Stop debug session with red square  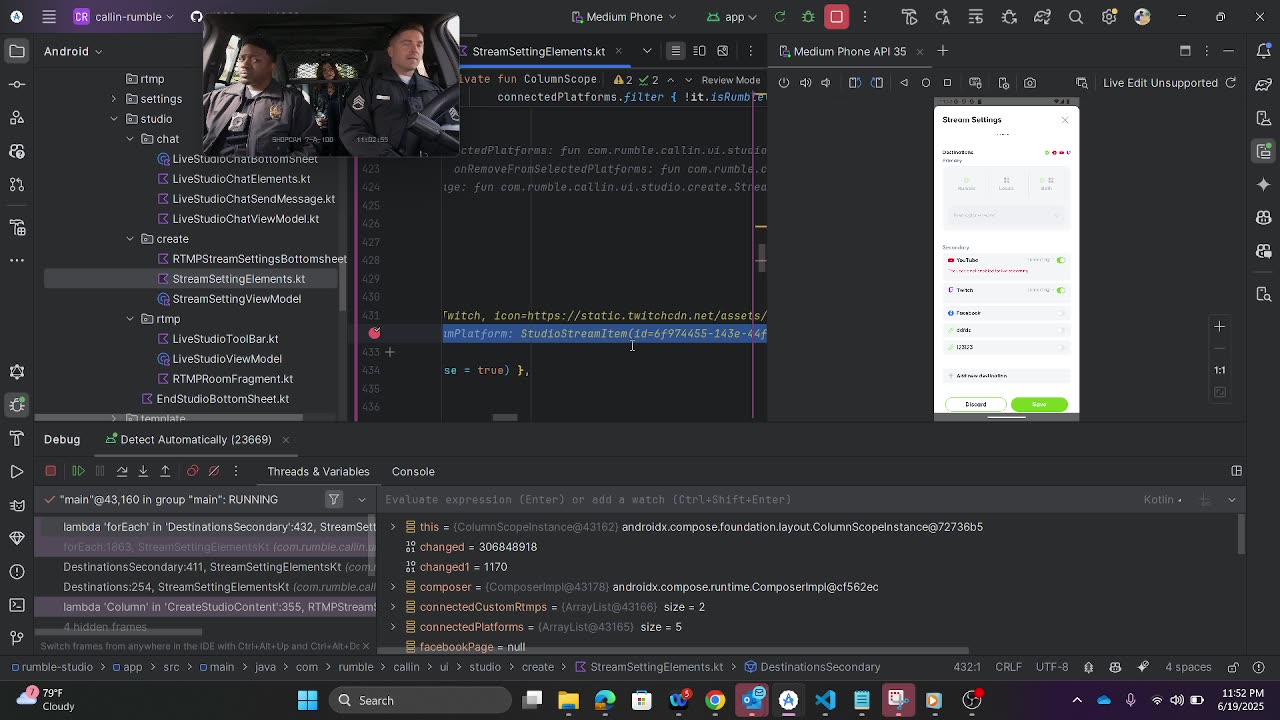click(x=51, y=471)
